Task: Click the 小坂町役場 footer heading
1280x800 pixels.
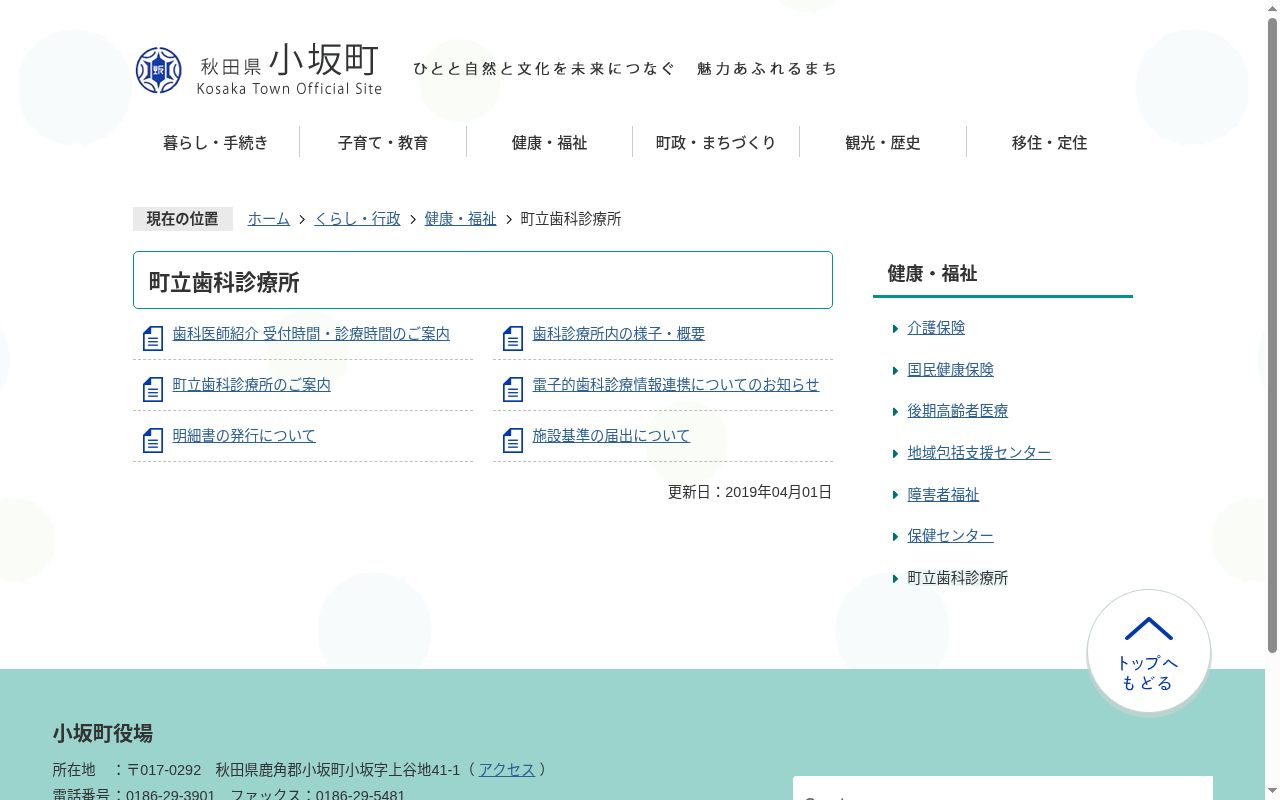Action: [x=103, y=734]
